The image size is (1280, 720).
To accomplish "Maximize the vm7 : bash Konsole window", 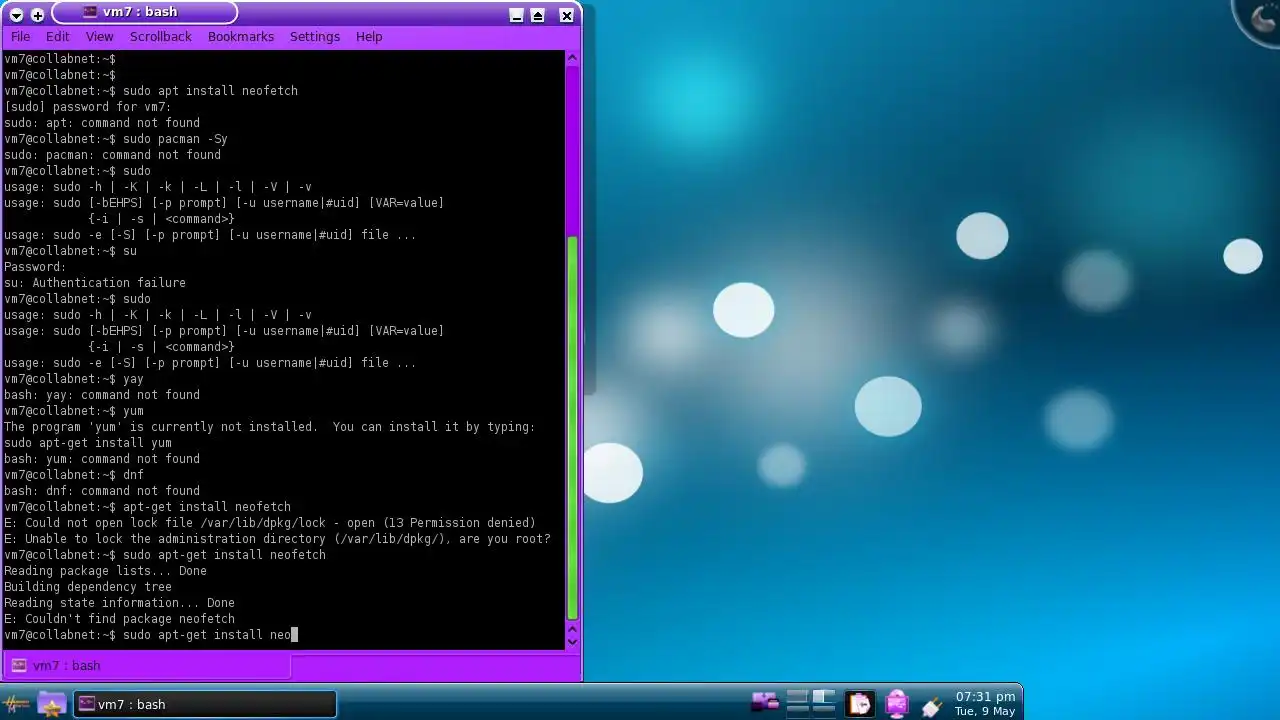I will click(538, 15).
